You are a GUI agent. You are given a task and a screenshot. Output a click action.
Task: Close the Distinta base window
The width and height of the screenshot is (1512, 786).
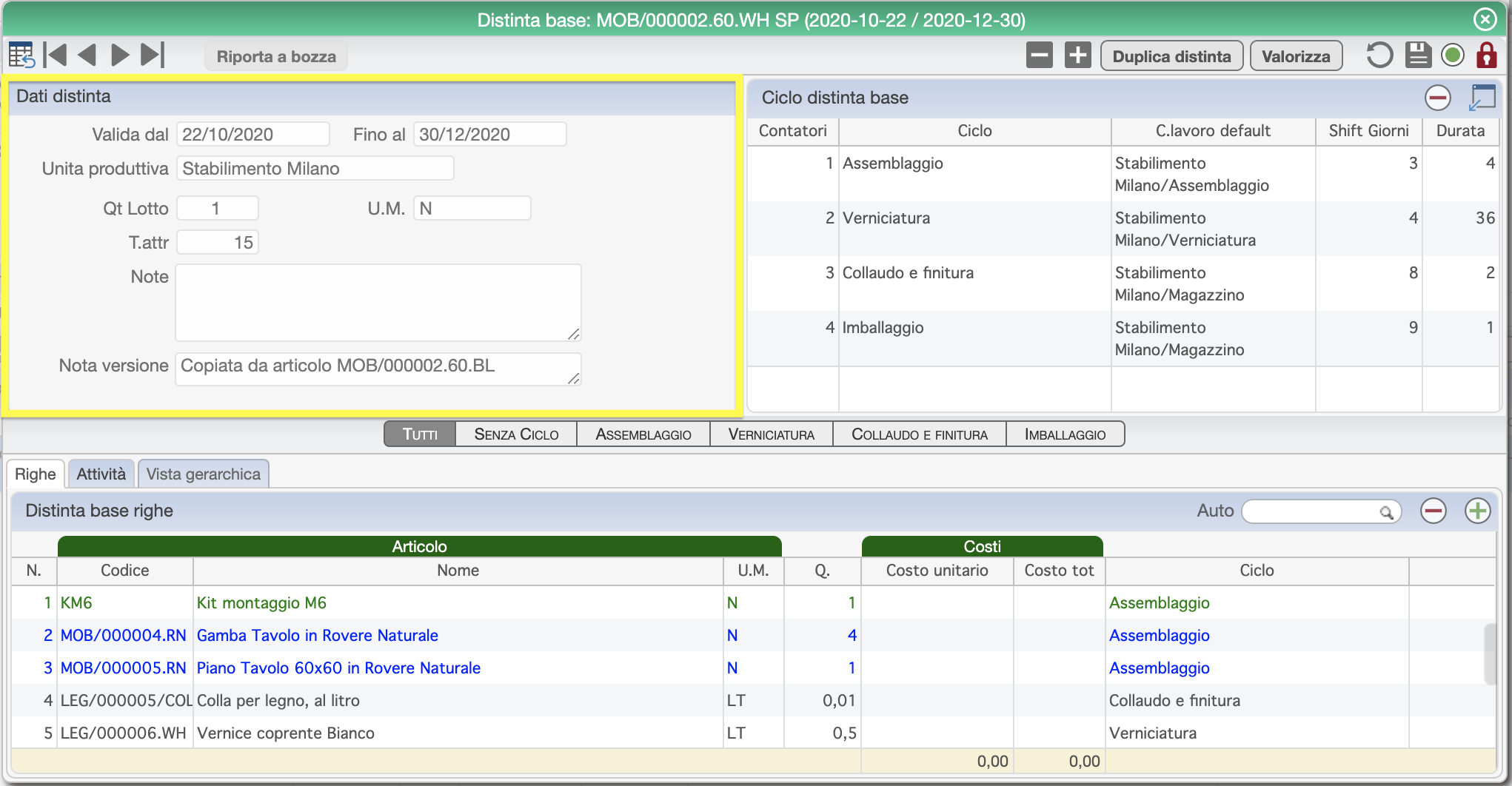pos(1485,19)
